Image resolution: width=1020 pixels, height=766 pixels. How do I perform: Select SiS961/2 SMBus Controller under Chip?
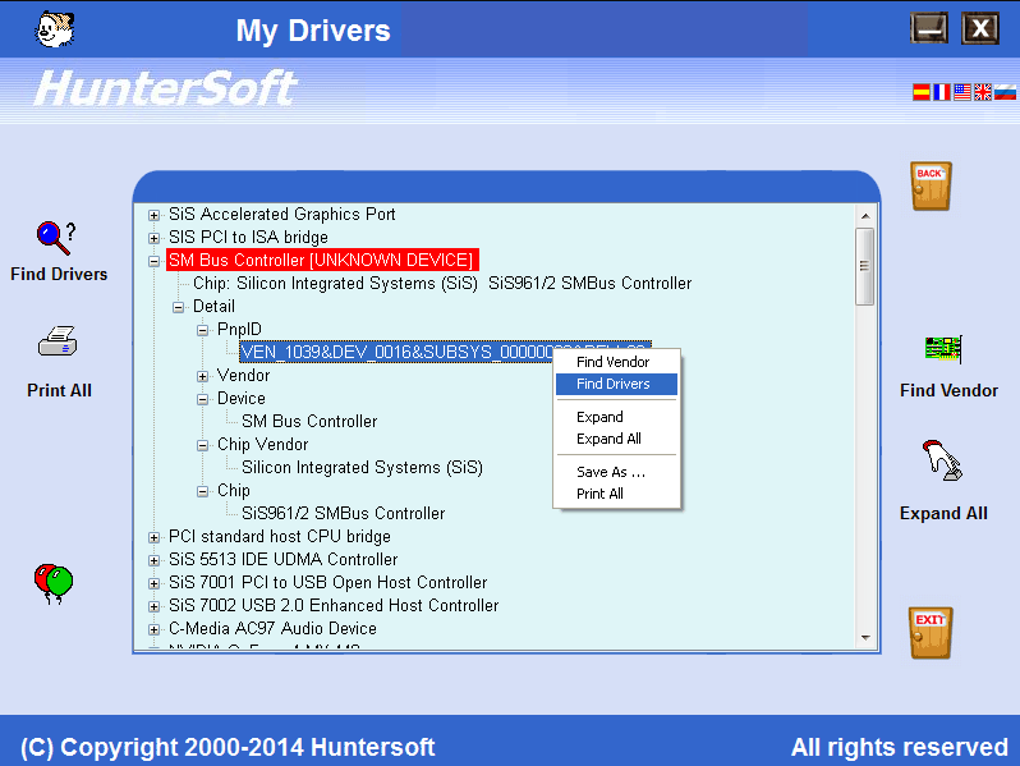click(x=343, y=514)
